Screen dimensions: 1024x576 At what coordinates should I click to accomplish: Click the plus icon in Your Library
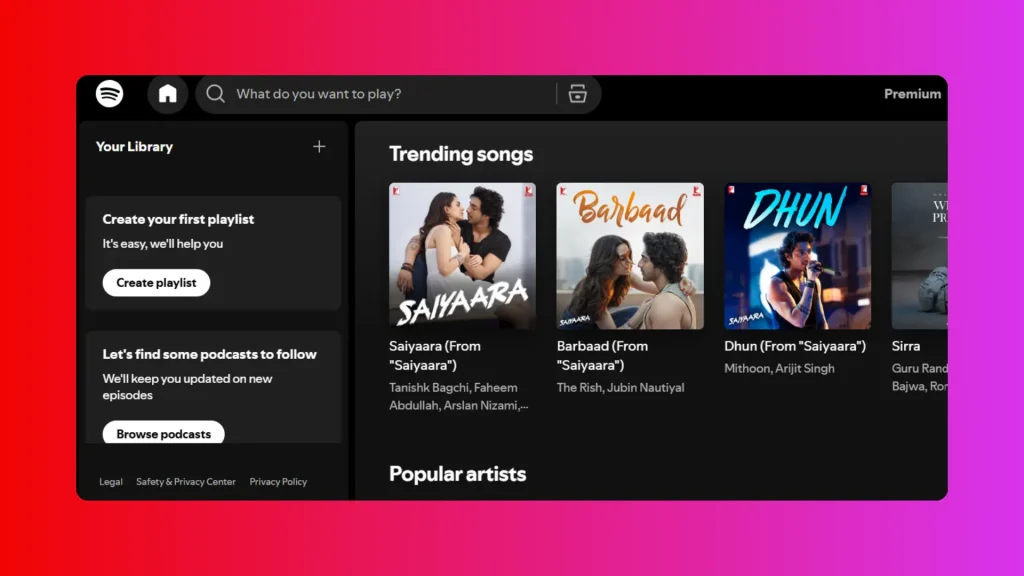(319, 147)
